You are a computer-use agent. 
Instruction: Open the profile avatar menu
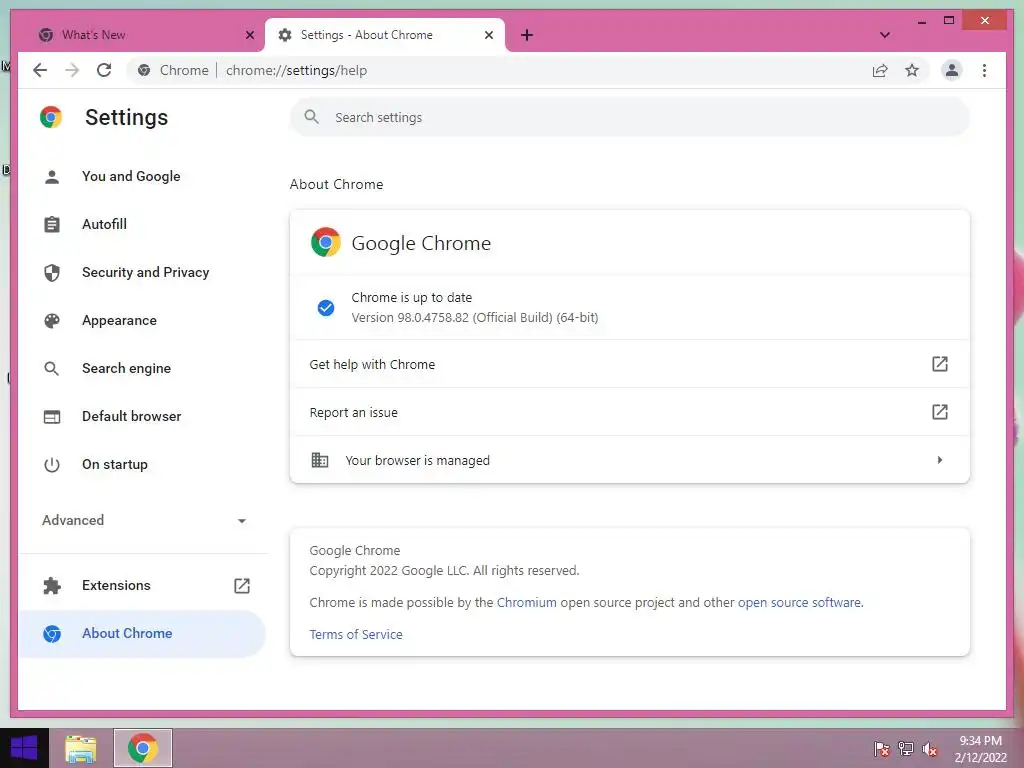[952, 71]
